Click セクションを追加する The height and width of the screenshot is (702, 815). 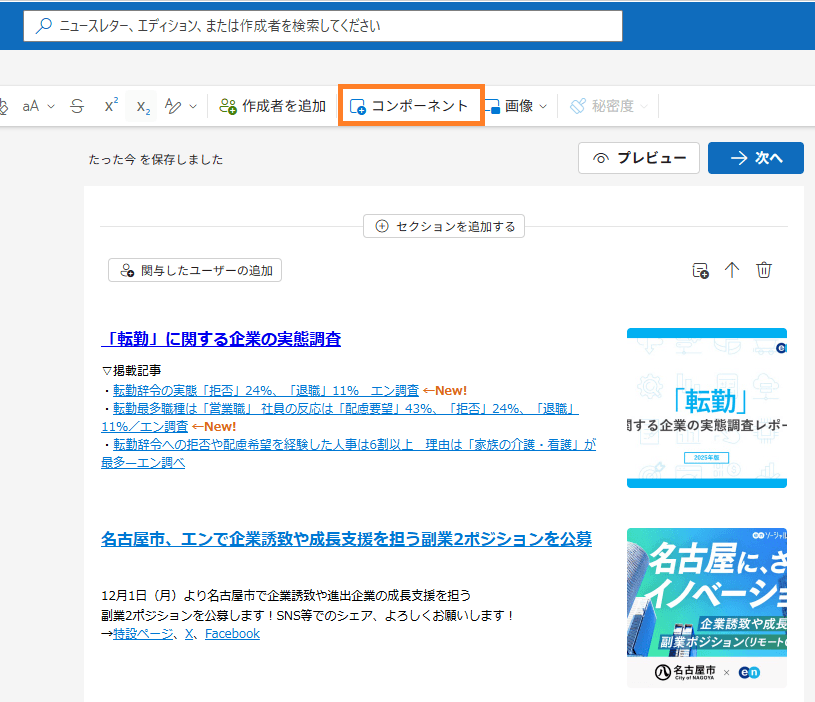[444, 227]
